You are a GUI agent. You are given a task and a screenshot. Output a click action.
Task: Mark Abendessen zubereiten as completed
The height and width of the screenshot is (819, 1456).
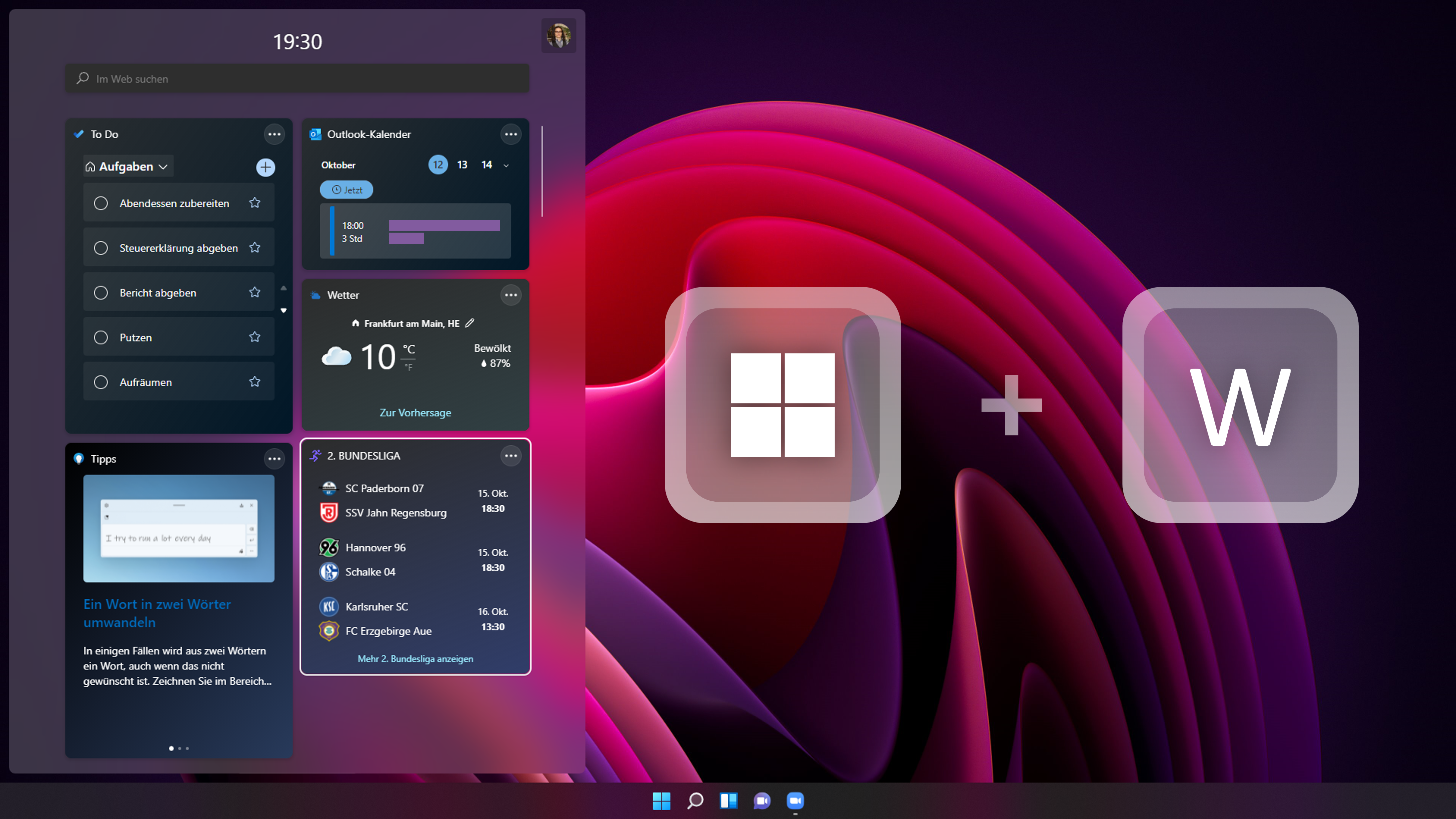point(101,204)
